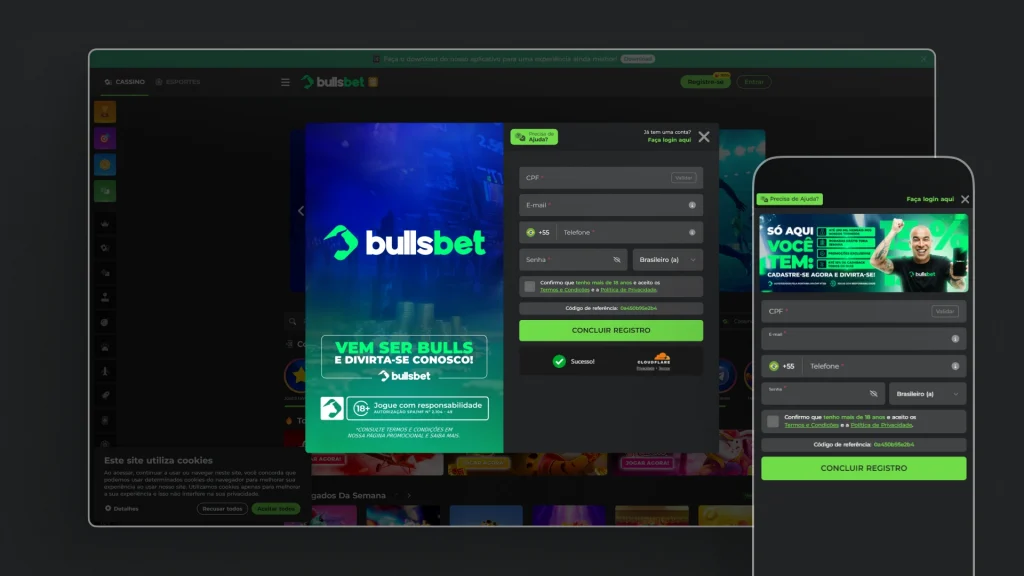This screenshot has height=576, width=1024.
Task: Click Recusar todos in cookie notice
Action: click(222, 509)
